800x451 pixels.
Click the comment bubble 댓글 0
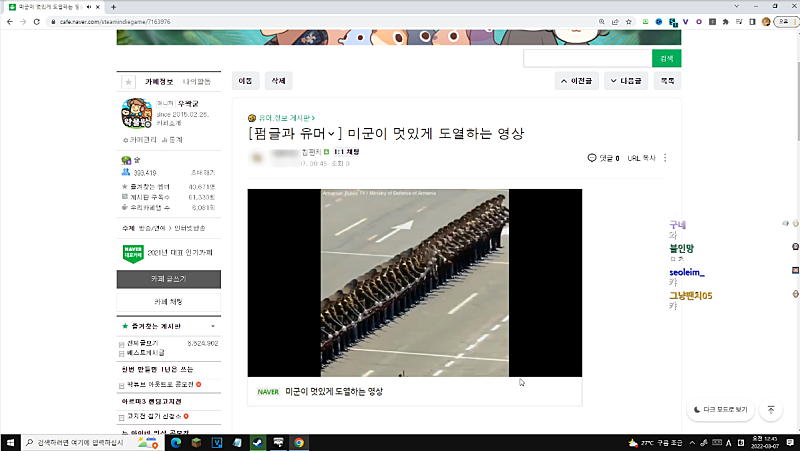(x=603, y=158)
